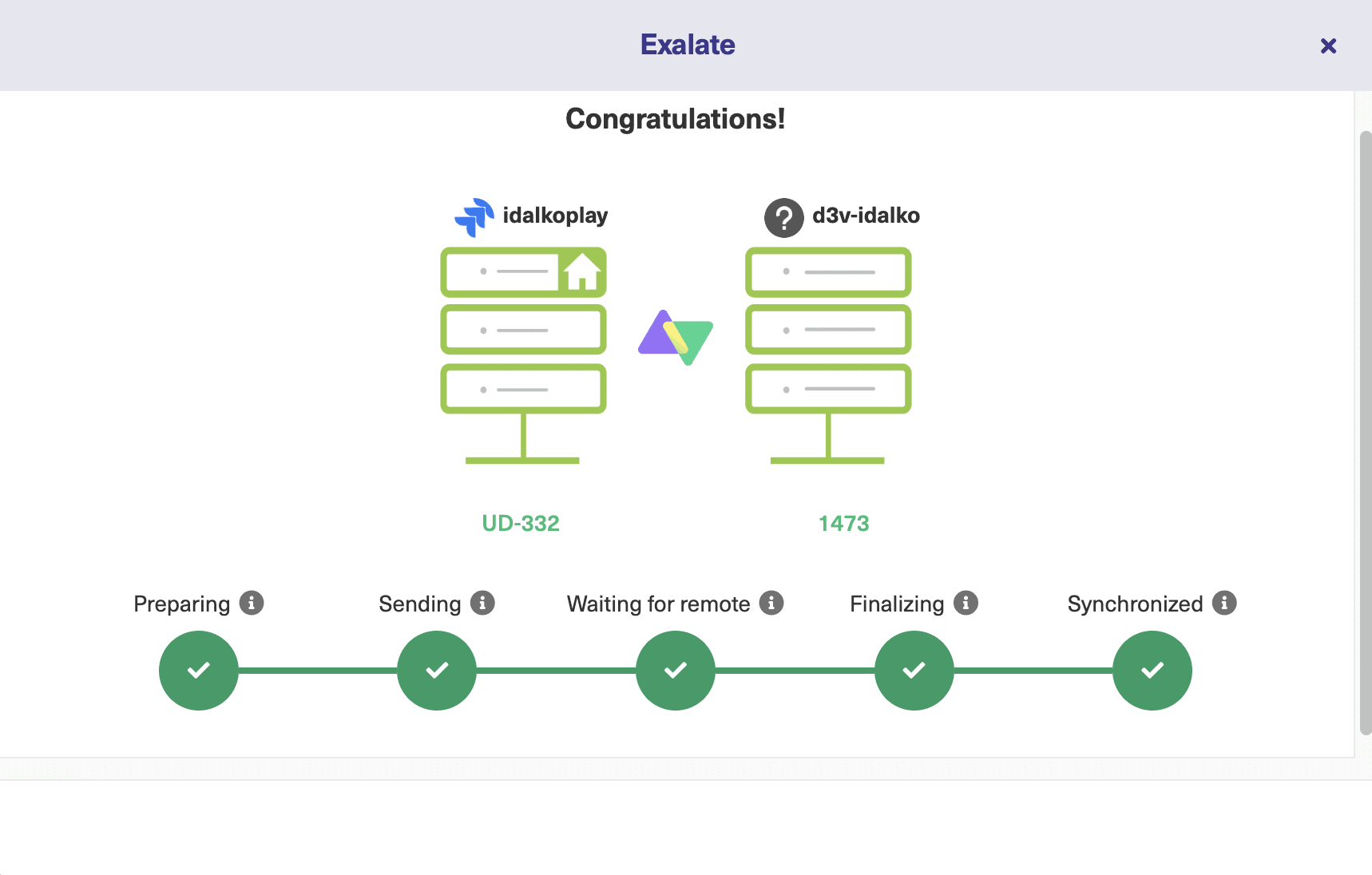
Task: Click the Exalate triangle logo between the servers
Action: pos(675,337)
